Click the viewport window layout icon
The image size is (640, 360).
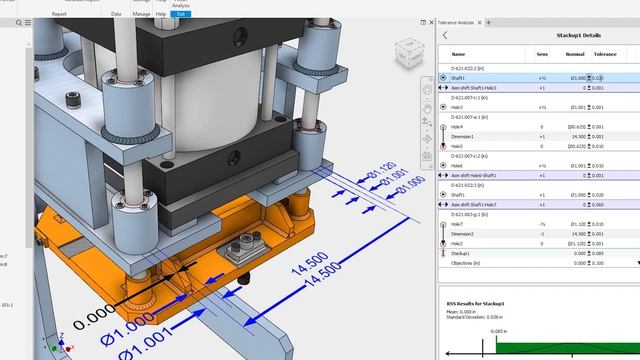[423, 22]
